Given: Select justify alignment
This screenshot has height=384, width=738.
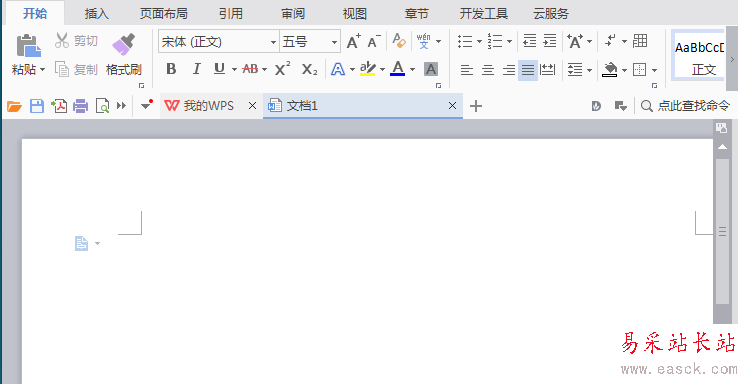Looking at the screenshot, I should [528, 70].
